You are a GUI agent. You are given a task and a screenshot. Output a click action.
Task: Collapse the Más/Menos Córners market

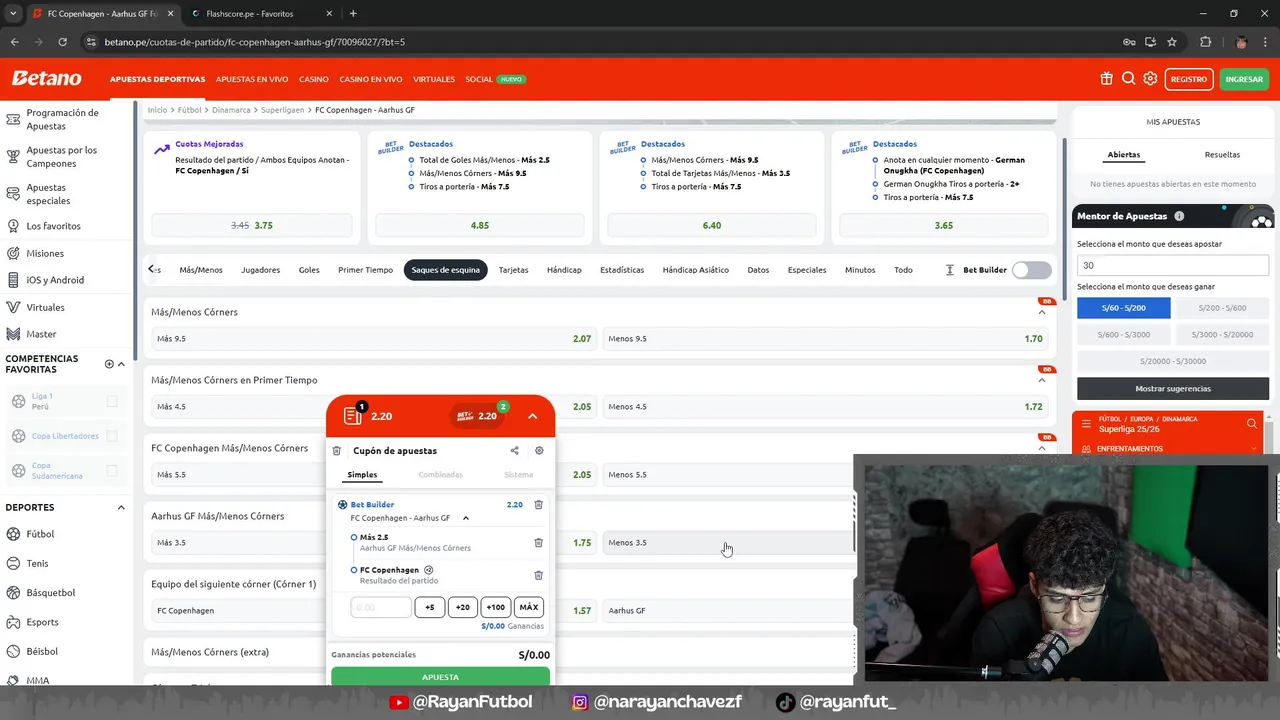[1041, 312]
